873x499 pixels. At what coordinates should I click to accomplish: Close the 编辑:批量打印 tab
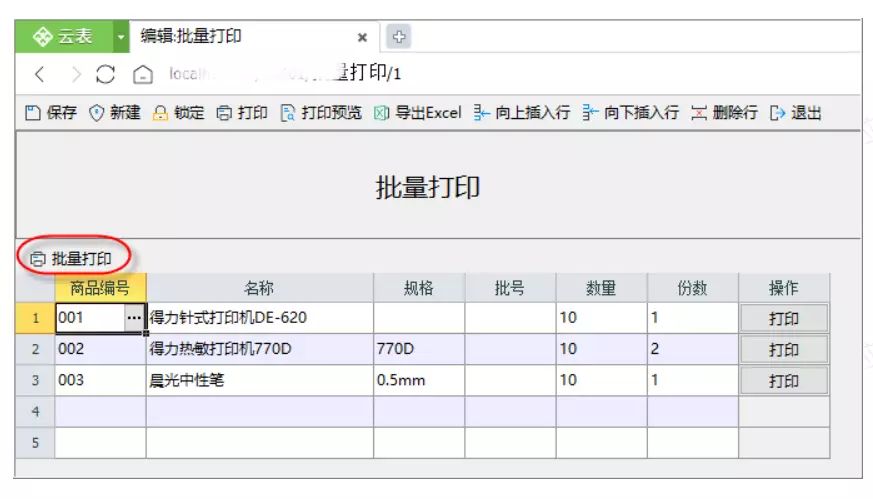click(x=362, y=37)
